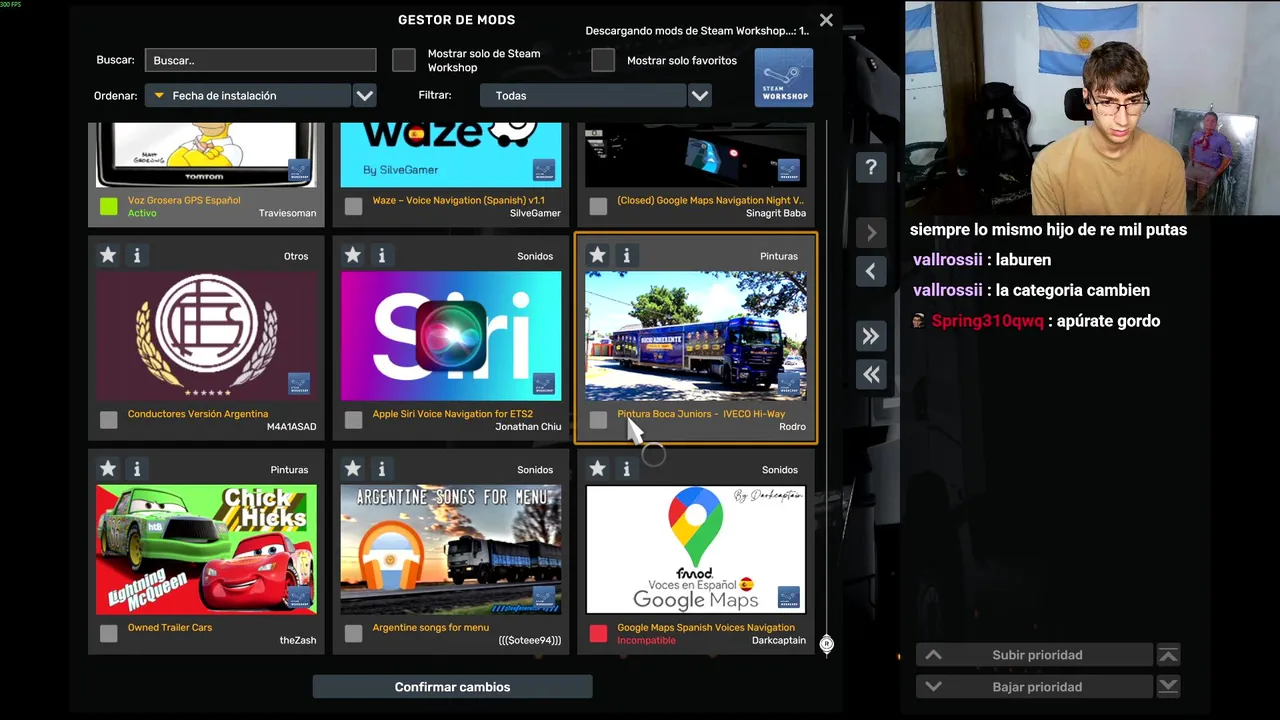This screenshot has width=1280, height=720.
Task: Favorite the Conductores Versión Argentina mod star
Action: tap(108, 256)
